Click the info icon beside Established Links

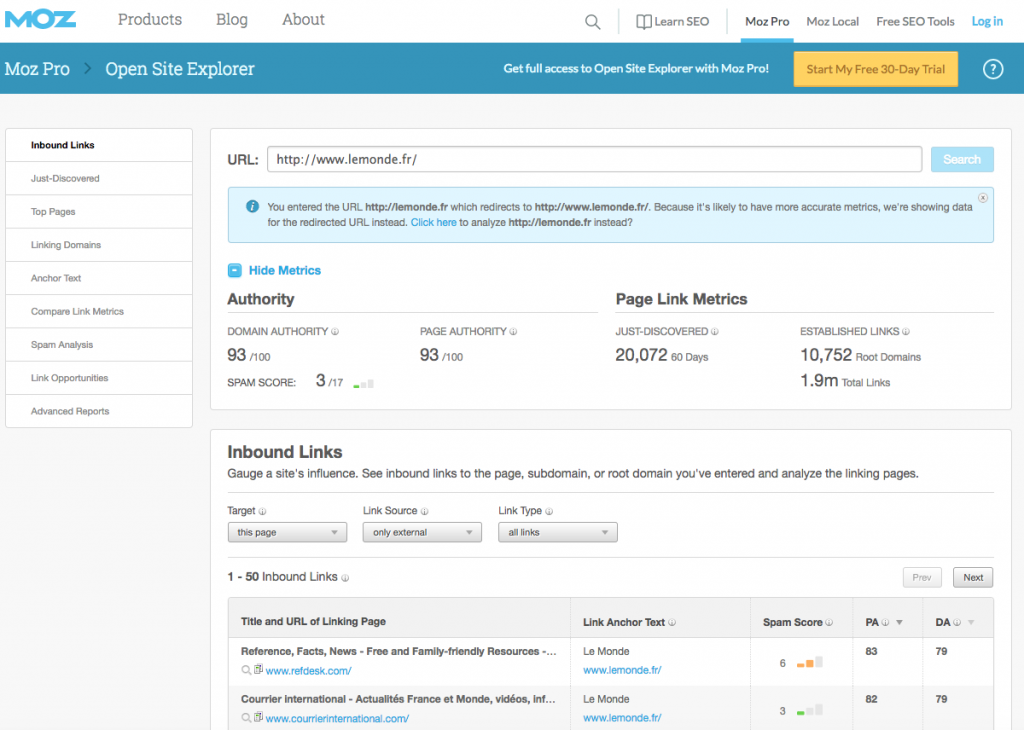coord(906,332)
